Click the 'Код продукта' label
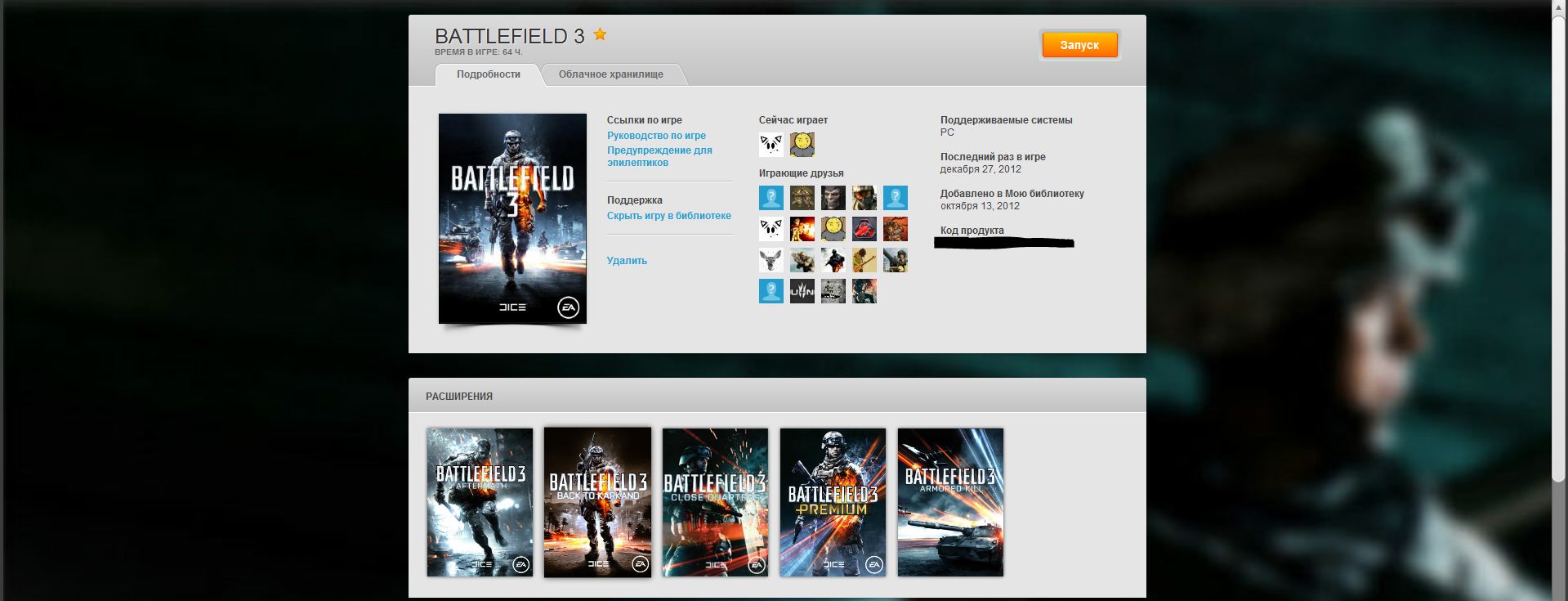Image resolution: width=1568 pixels, height=601 pixels. pyautogui.click(x=972, y=231)
